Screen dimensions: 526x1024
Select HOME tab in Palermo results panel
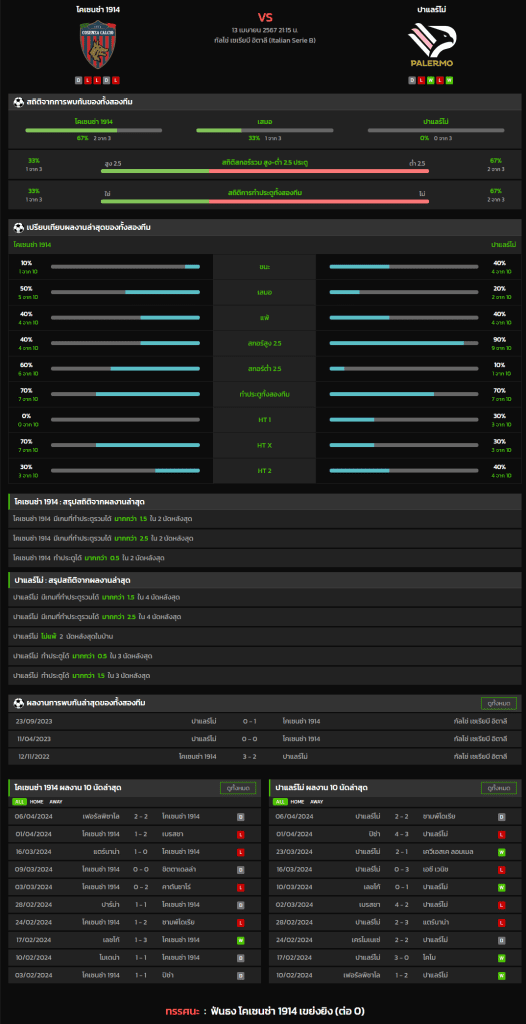297,801
